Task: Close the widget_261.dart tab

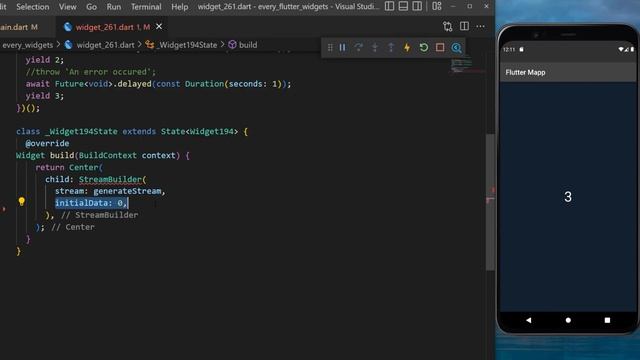Action: 159,27
